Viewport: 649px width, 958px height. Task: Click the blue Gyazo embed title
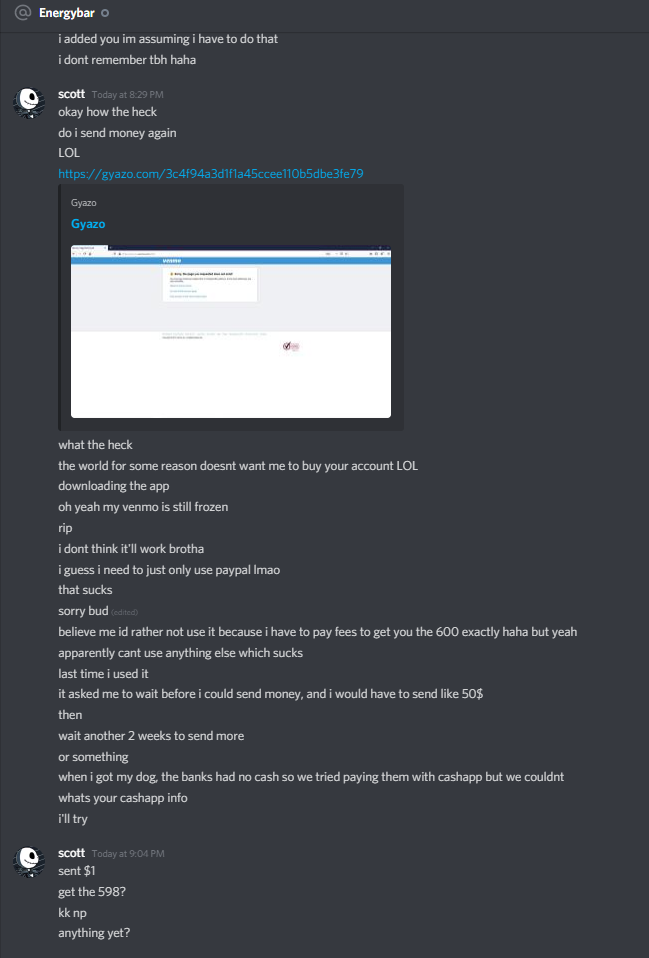tap(88, 224)
